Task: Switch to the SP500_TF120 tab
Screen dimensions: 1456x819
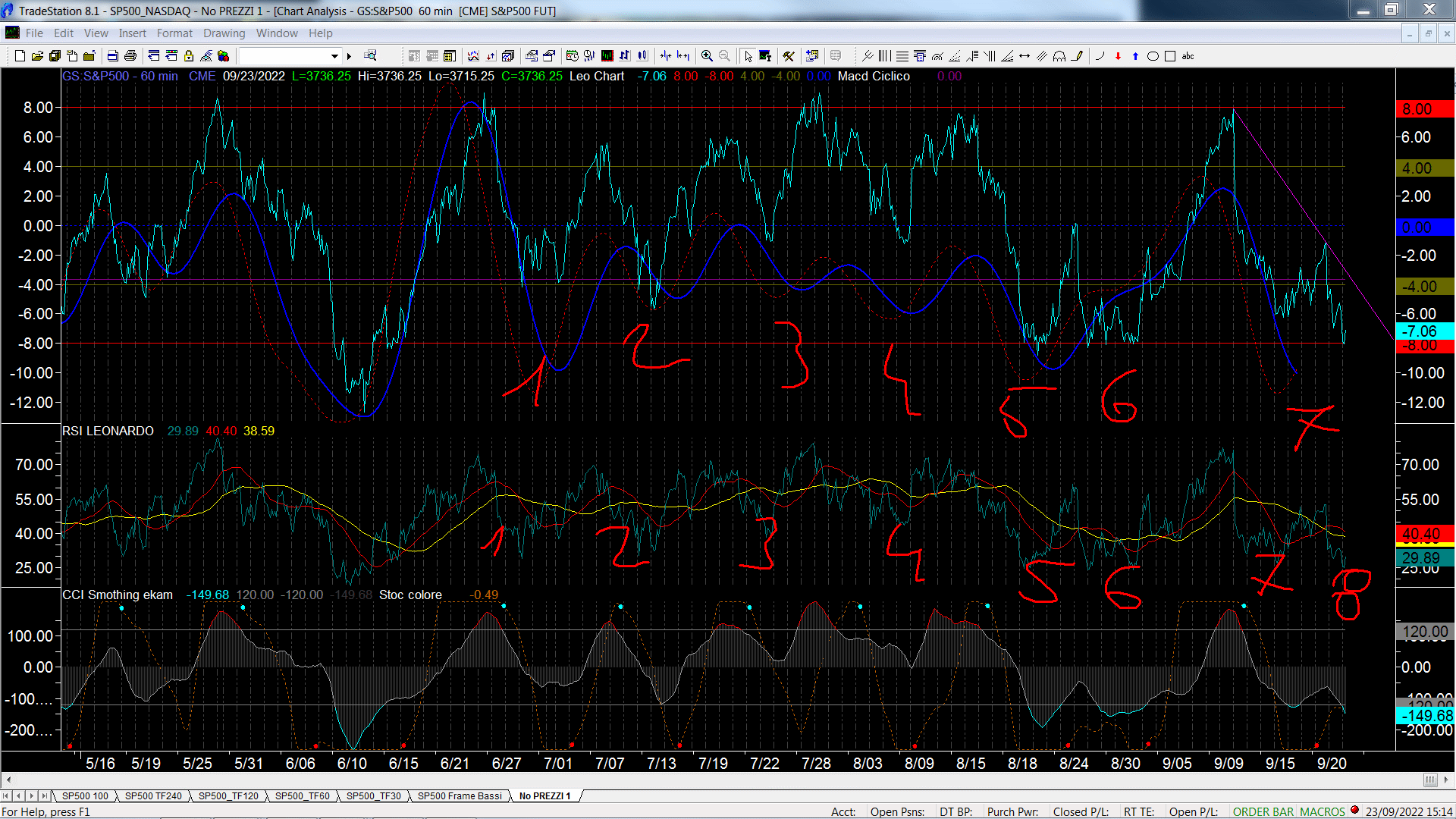Action: point(228,795)
